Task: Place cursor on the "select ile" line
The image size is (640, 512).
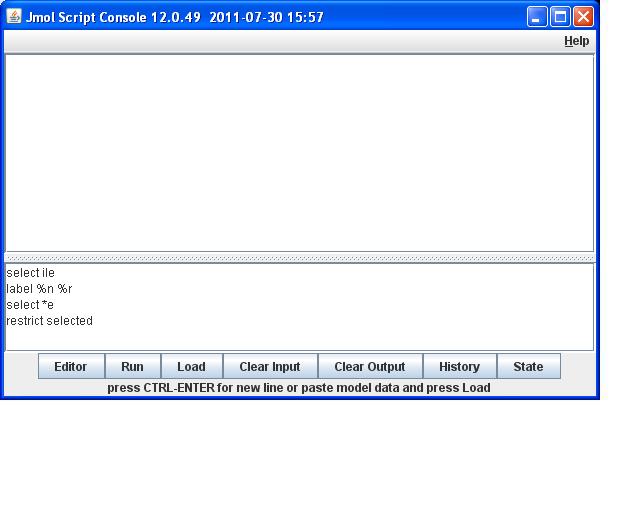Action: [31, 273]
